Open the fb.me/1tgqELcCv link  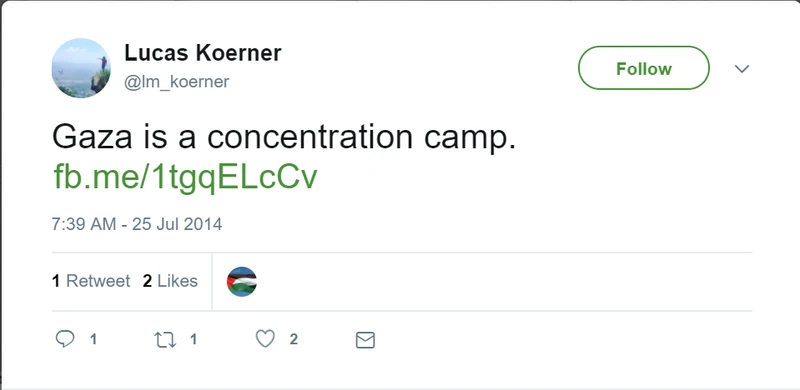(x=186, y=178)
